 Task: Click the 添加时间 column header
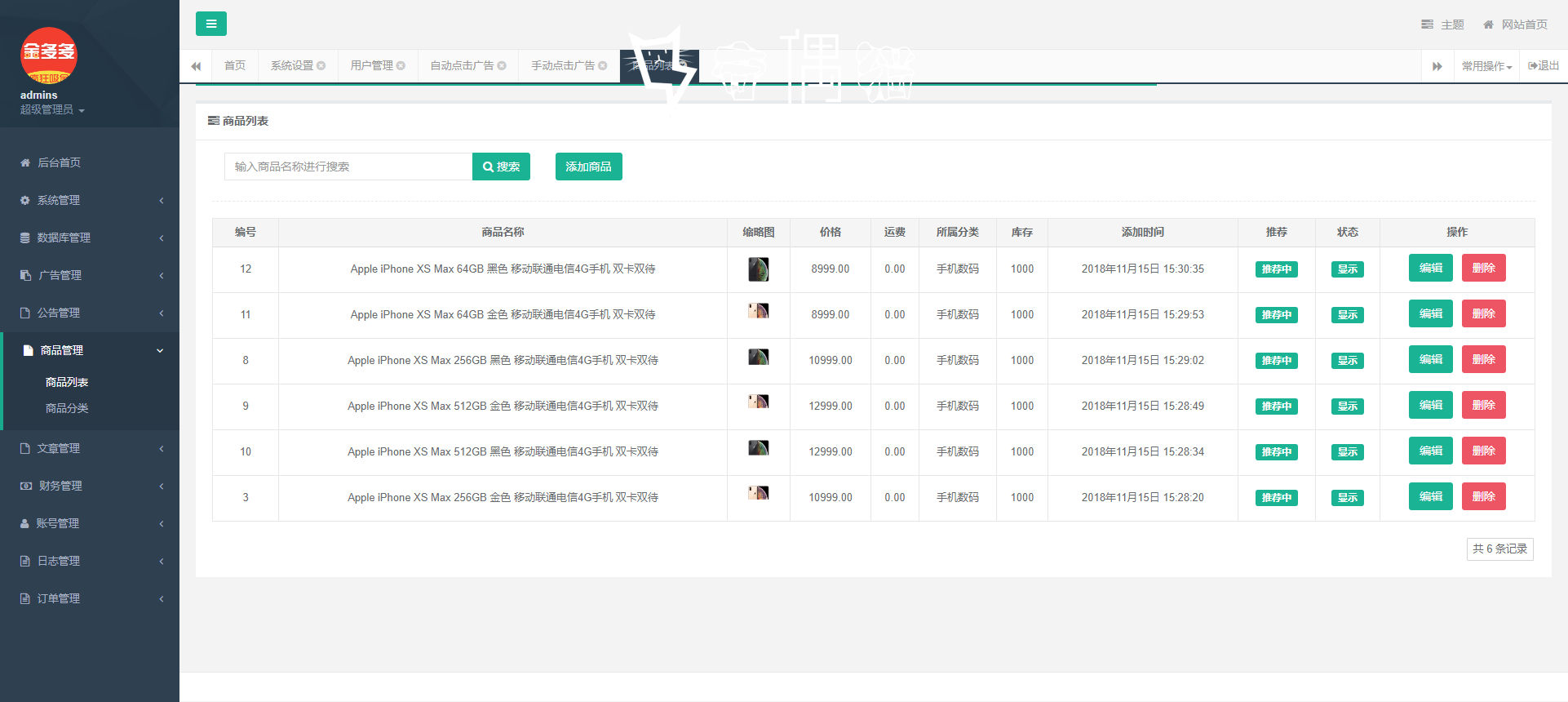(x=1143, y=233)
